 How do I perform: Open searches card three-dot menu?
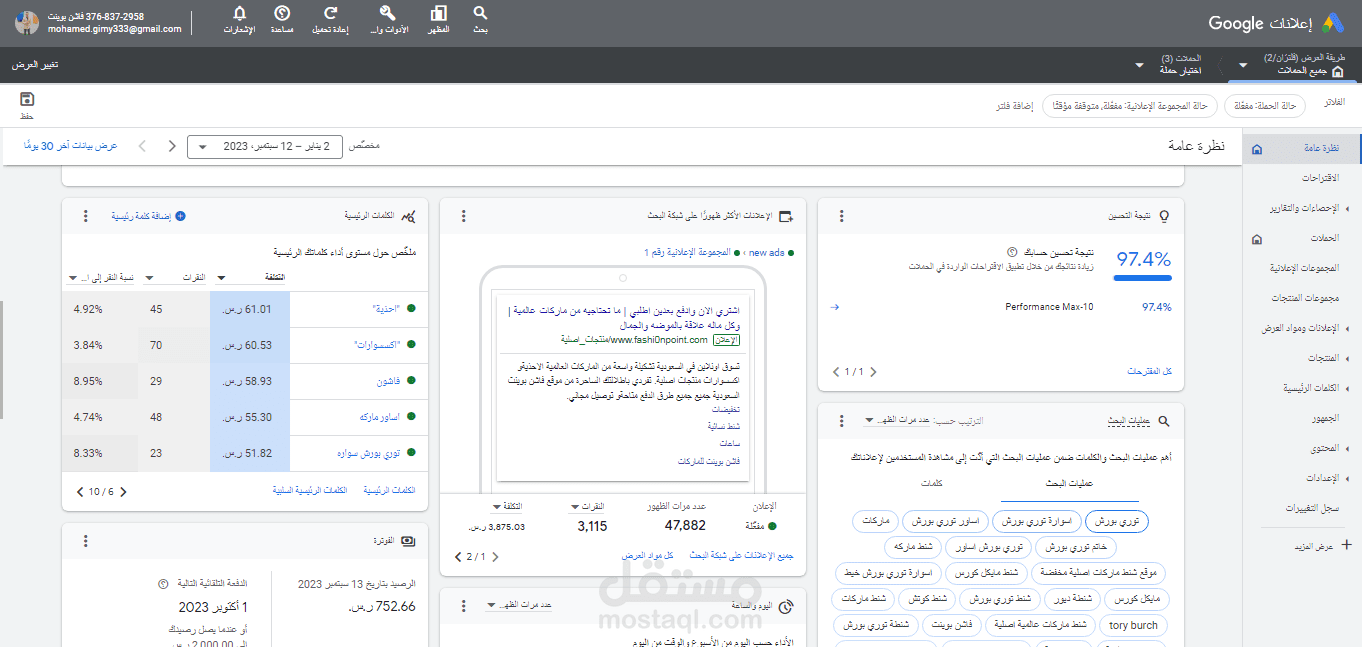pyautogui.click(x=841, y=422)
